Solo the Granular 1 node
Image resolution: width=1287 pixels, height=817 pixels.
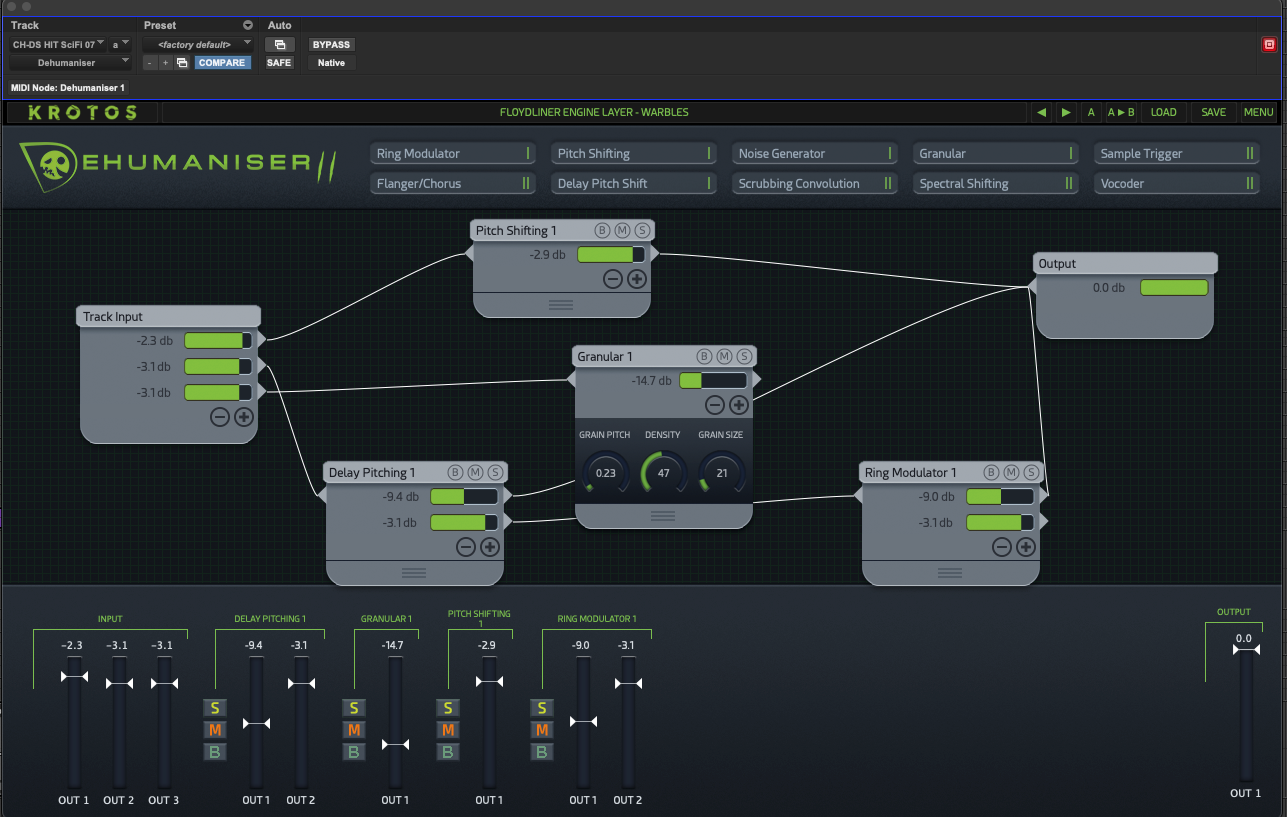[744, 356]
